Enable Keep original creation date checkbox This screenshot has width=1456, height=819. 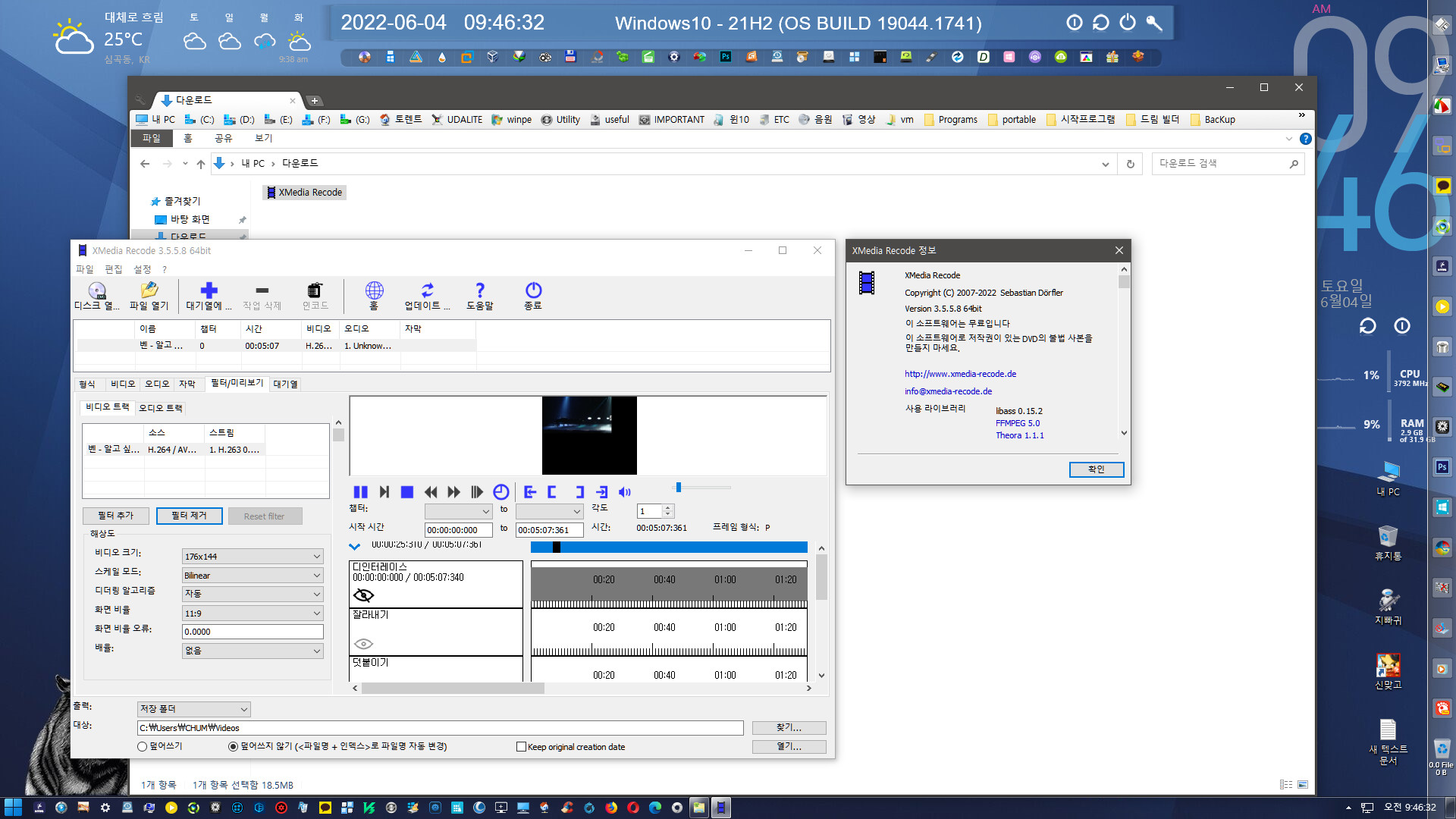[x=522, y=747]
